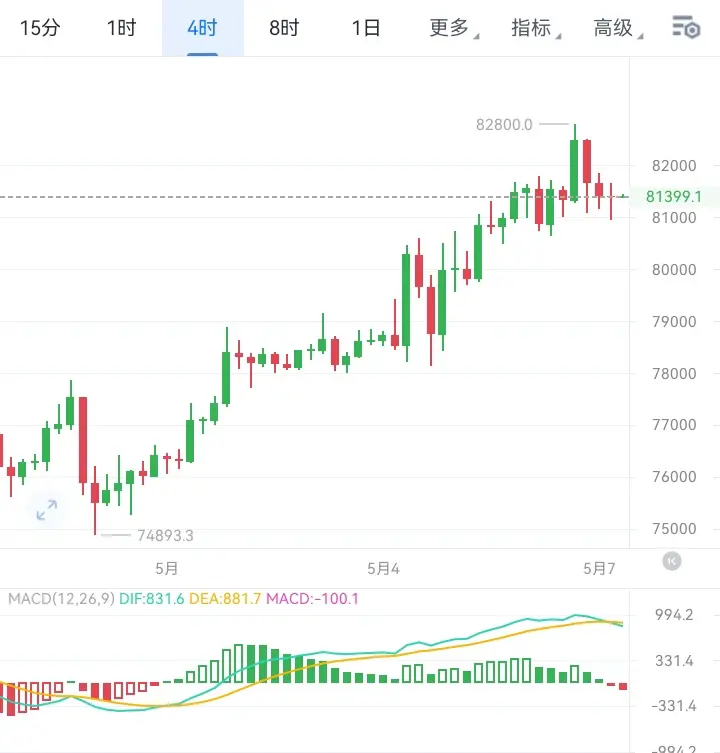This screenshot has width=720, height=753.
Task: Click the 82000 price axis label
Action: point(674,166)
